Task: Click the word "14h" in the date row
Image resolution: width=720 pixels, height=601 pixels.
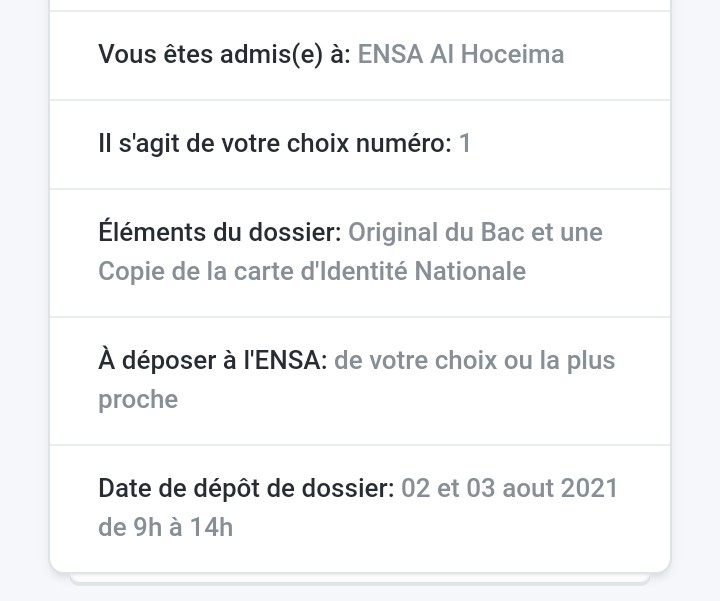Action: pyautogui.click(x=212, y=527)
